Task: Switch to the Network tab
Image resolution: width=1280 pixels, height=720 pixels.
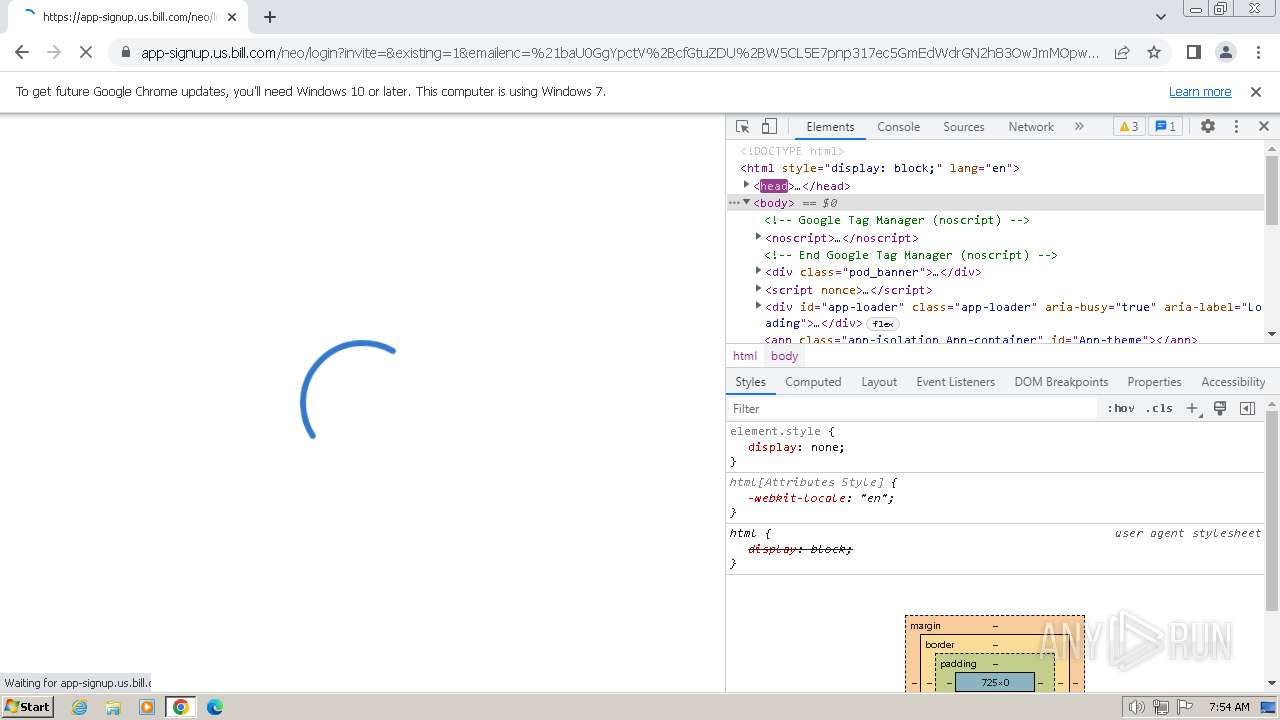Action: click(1031, 127)
